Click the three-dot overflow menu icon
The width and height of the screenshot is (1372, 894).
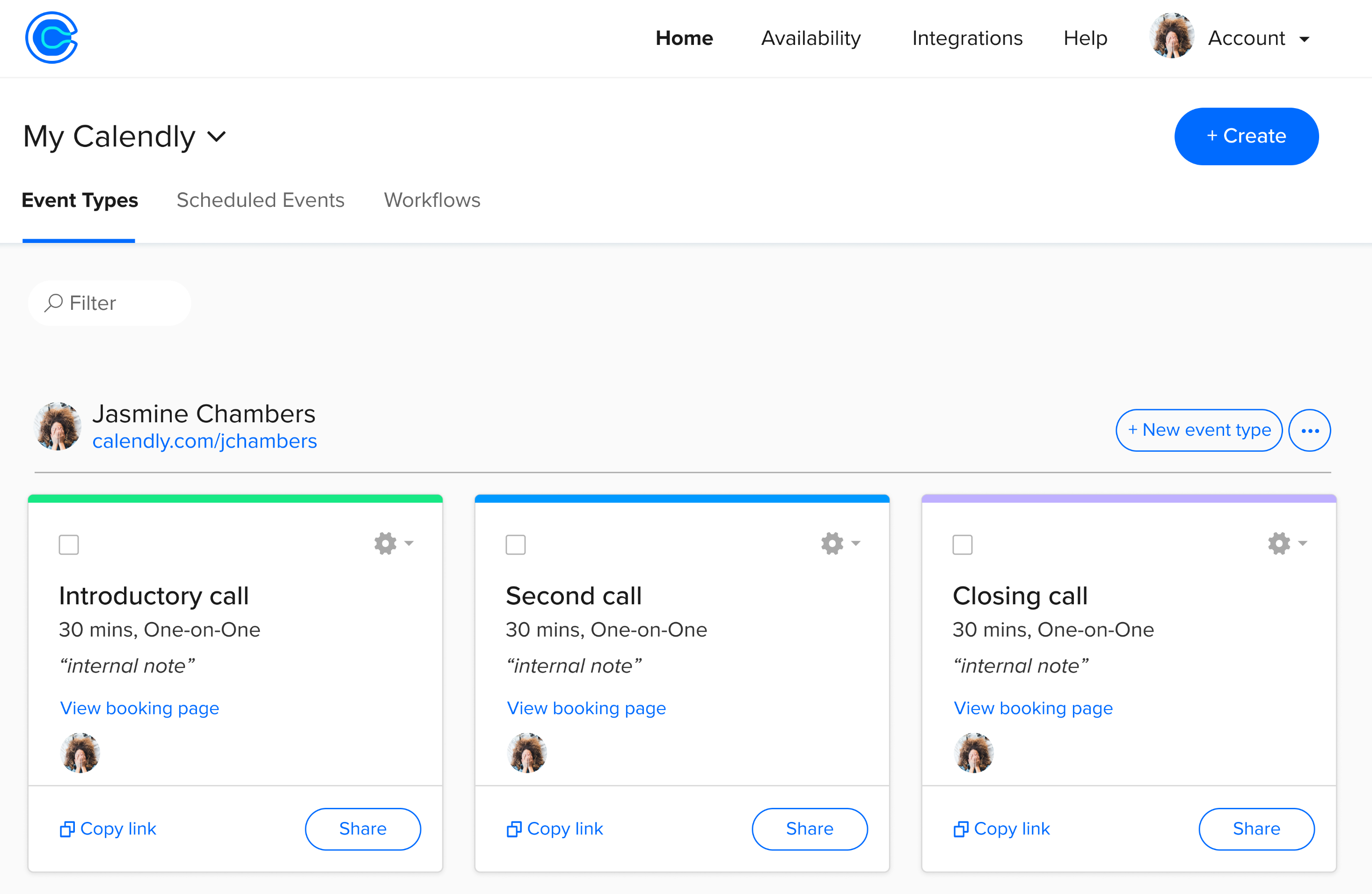pos(1311,430)
